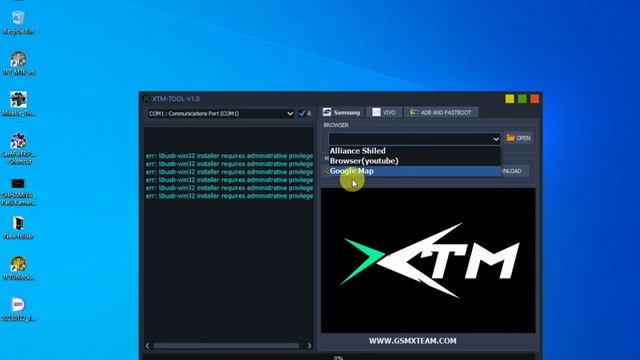
Task: Open the TFTUnlock desktop shortcut
Action: 18,268
